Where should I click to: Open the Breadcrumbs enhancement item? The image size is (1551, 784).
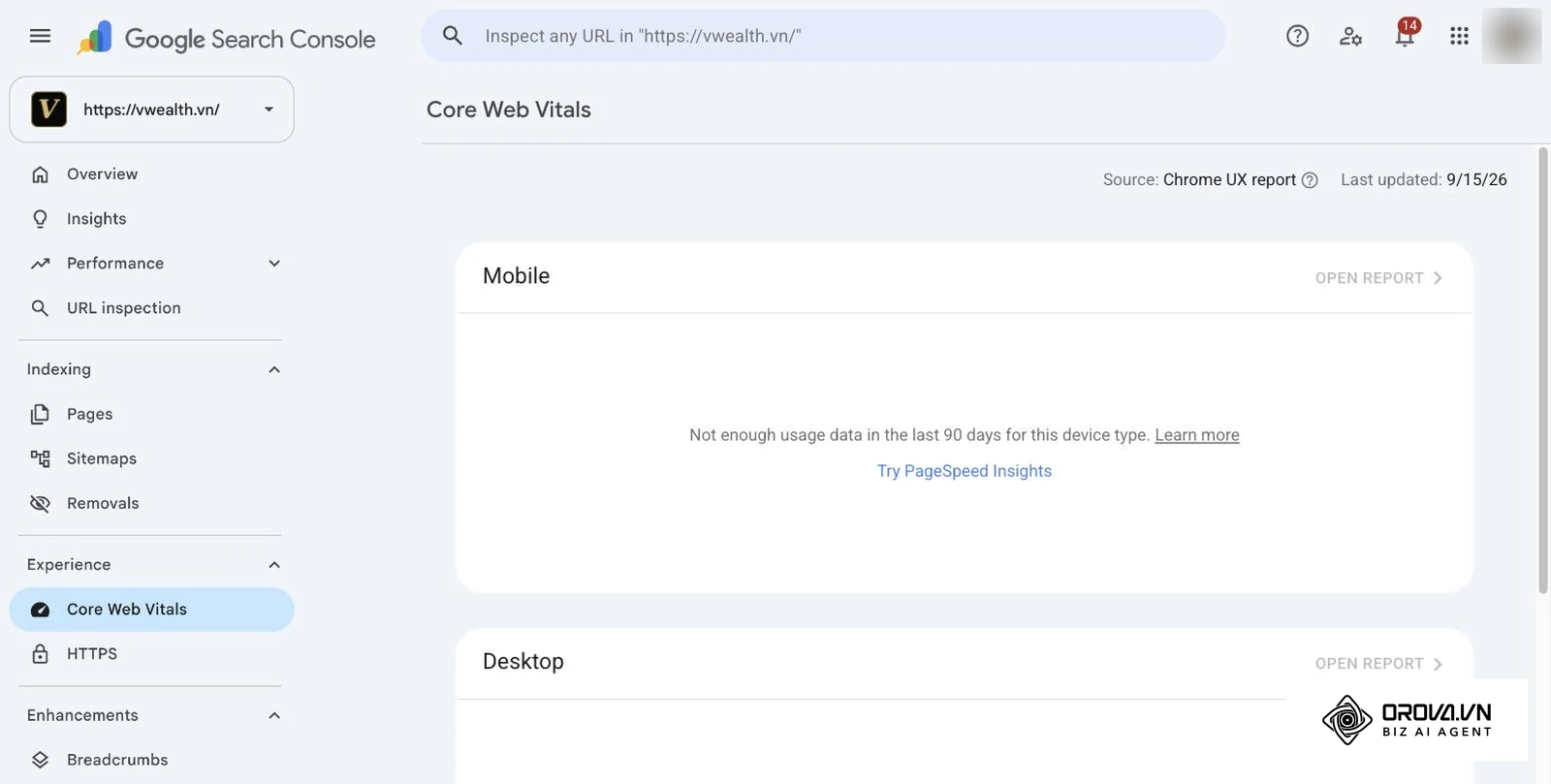[151, 760]
